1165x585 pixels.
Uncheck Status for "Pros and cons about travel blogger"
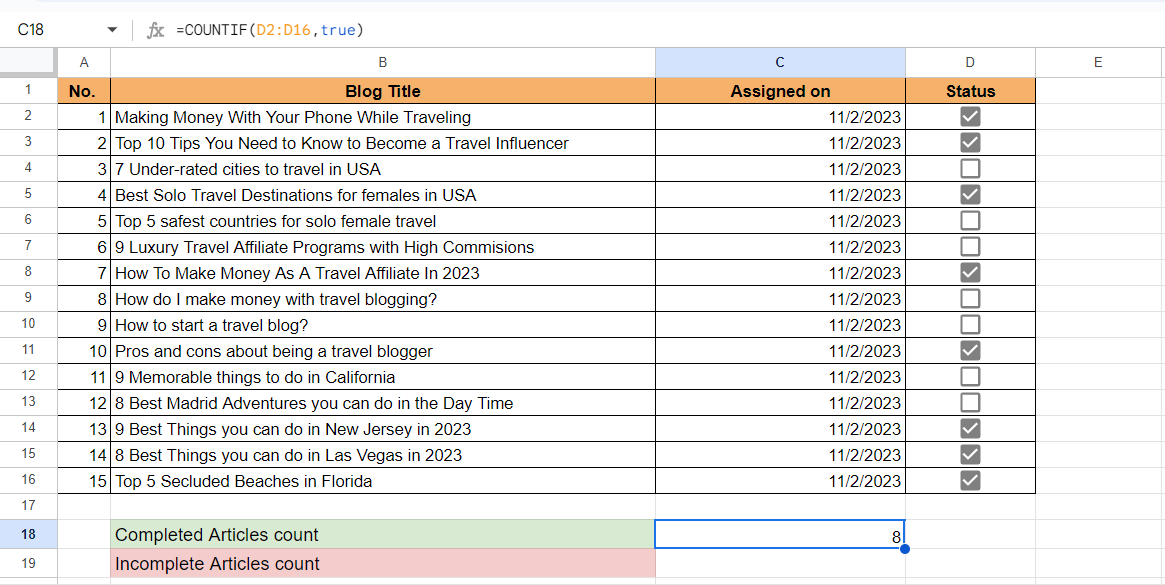pyautogui.click(x=969, y=350)
